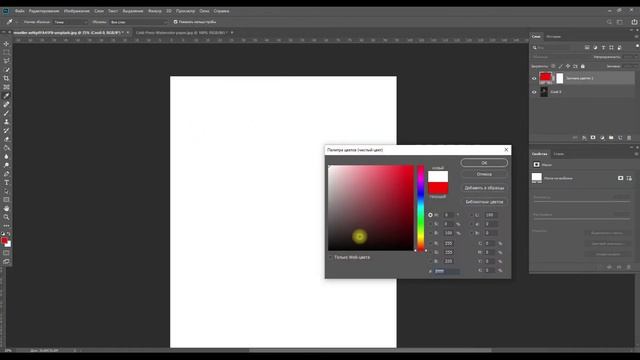Open the Изображение menu
640x360 pixels.
tap(77, 11)
